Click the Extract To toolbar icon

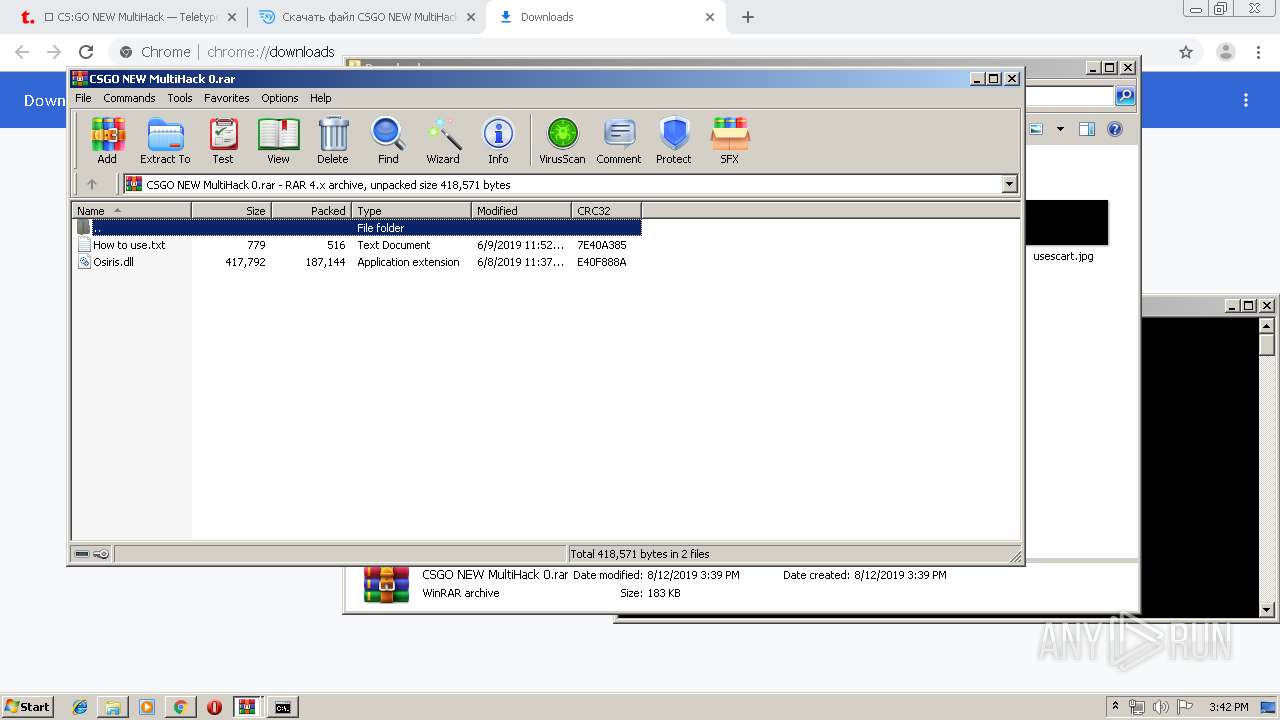point(165,140)
